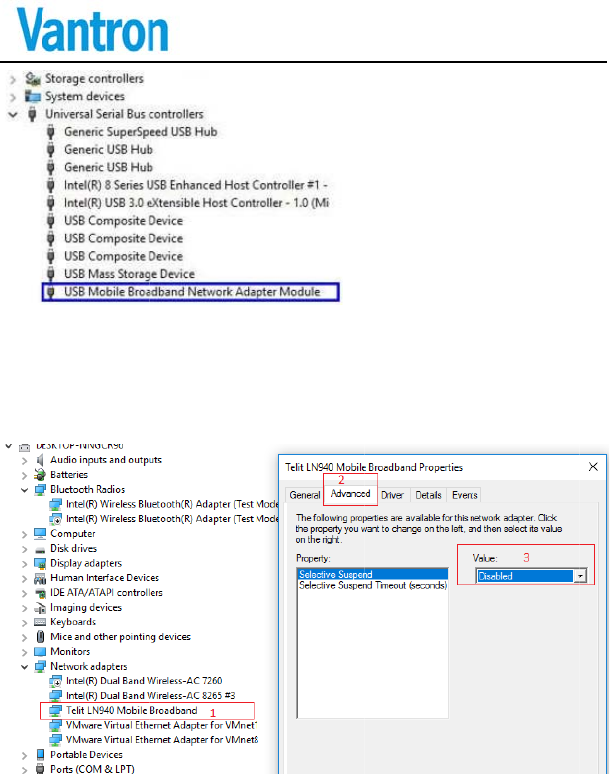The width and height of the screenshot is (610, 774).
Task: Click the Display adapters category icon
Action: coord(40,563)
